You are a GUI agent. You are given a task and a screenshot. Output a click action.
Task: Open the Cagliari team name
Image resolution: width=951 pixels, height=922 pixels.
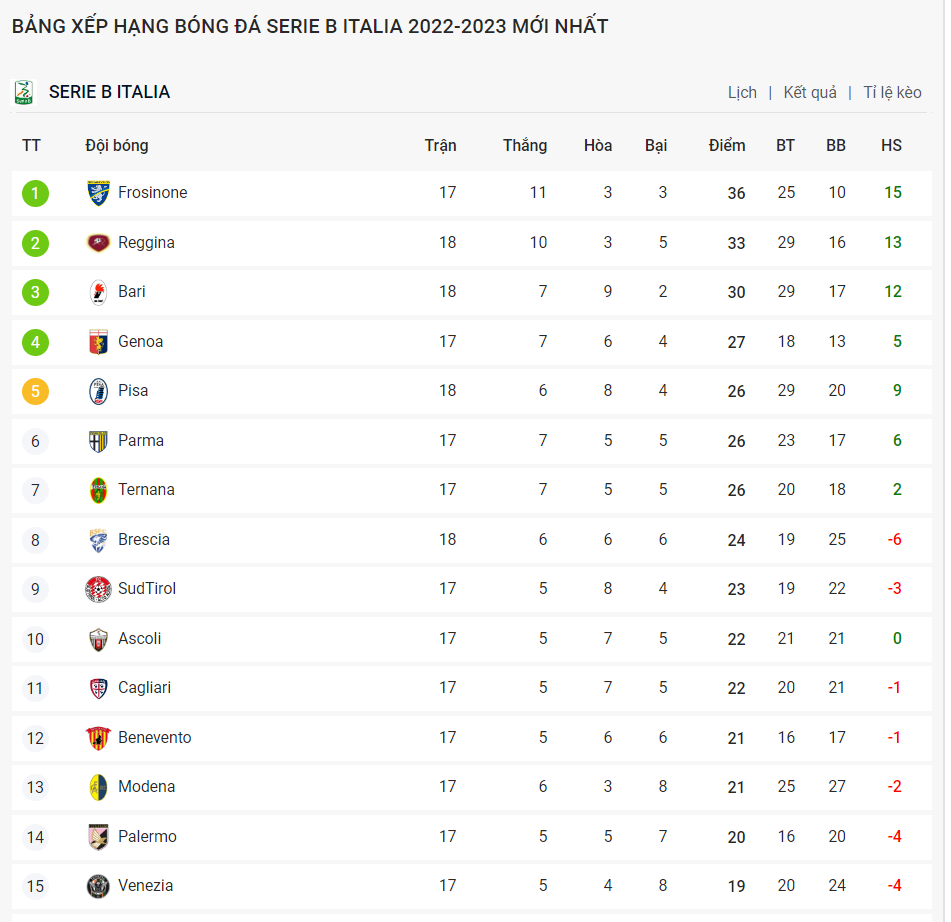point(144,688)
